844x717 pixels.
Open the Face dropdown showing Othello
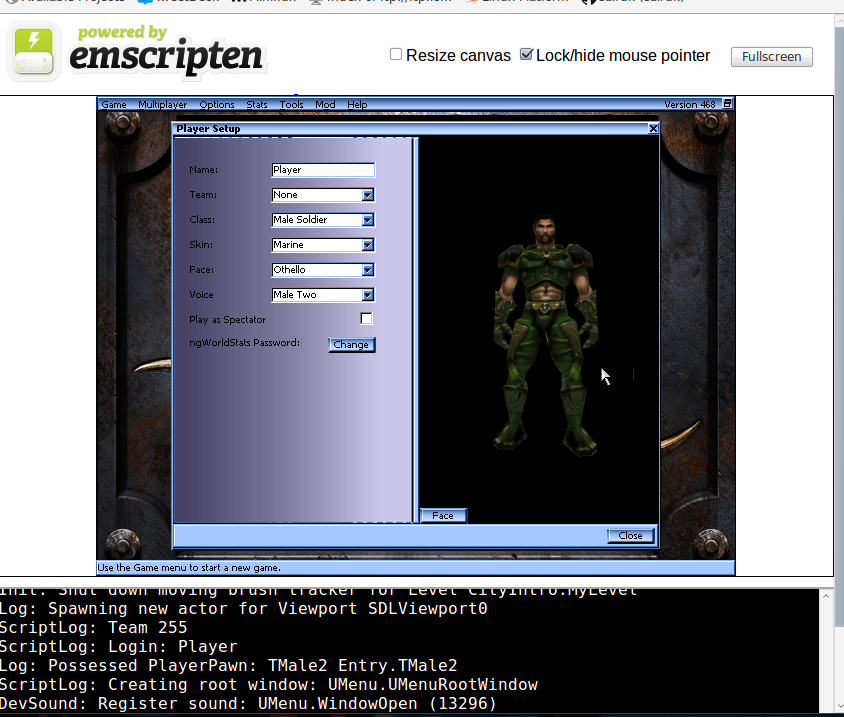tap(368, 269)
